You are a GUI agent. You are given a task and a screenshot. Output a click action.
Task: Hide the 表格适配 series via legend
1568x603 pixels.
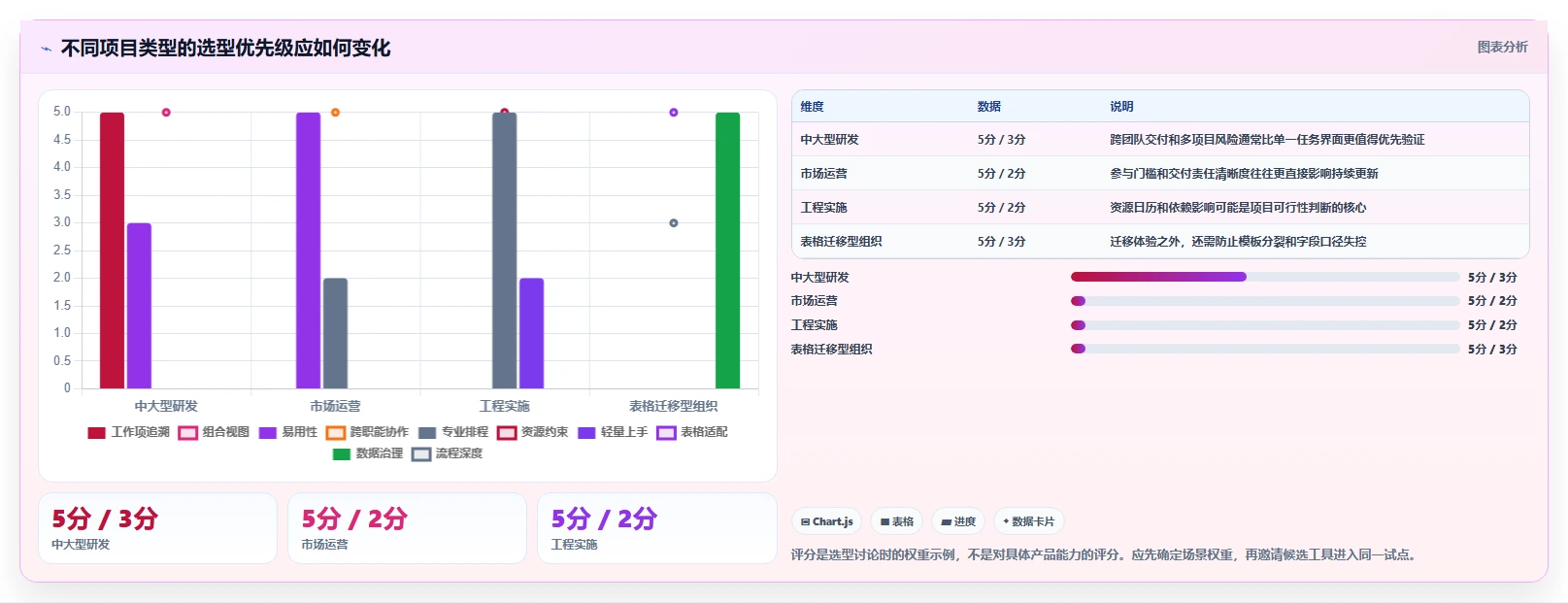[691, 432]
